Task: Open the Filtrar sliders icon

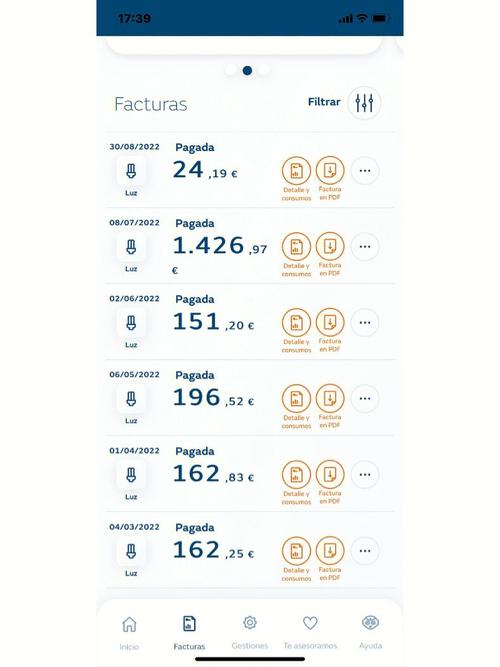Action: (364, 103)
